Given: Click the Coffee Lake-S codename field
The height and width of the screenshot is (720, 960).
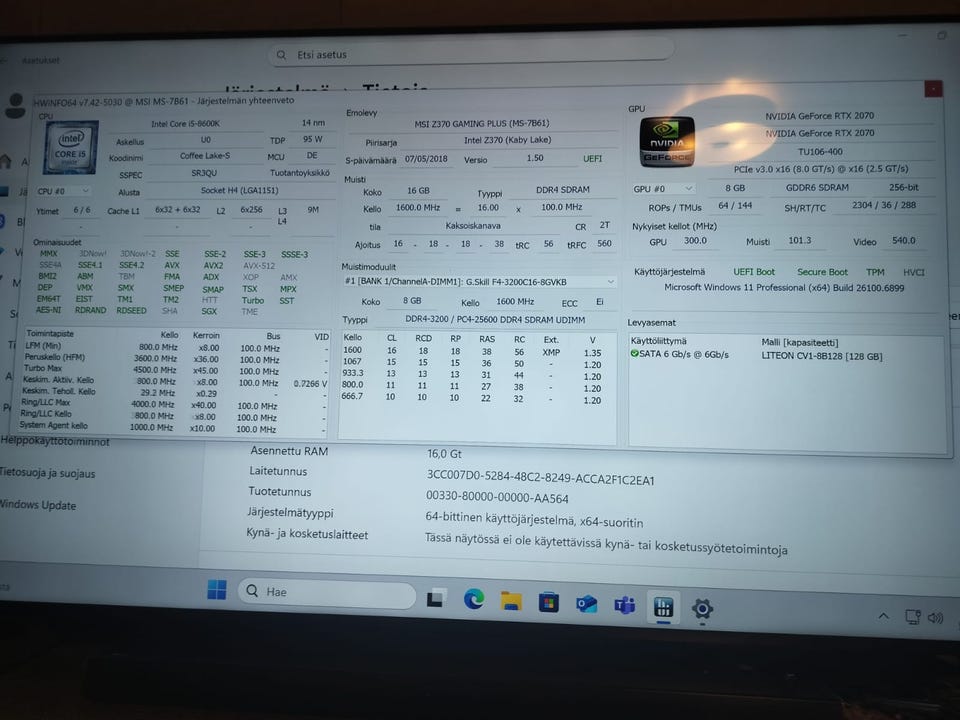Looking at the screenshot, I should coord(205,156).
